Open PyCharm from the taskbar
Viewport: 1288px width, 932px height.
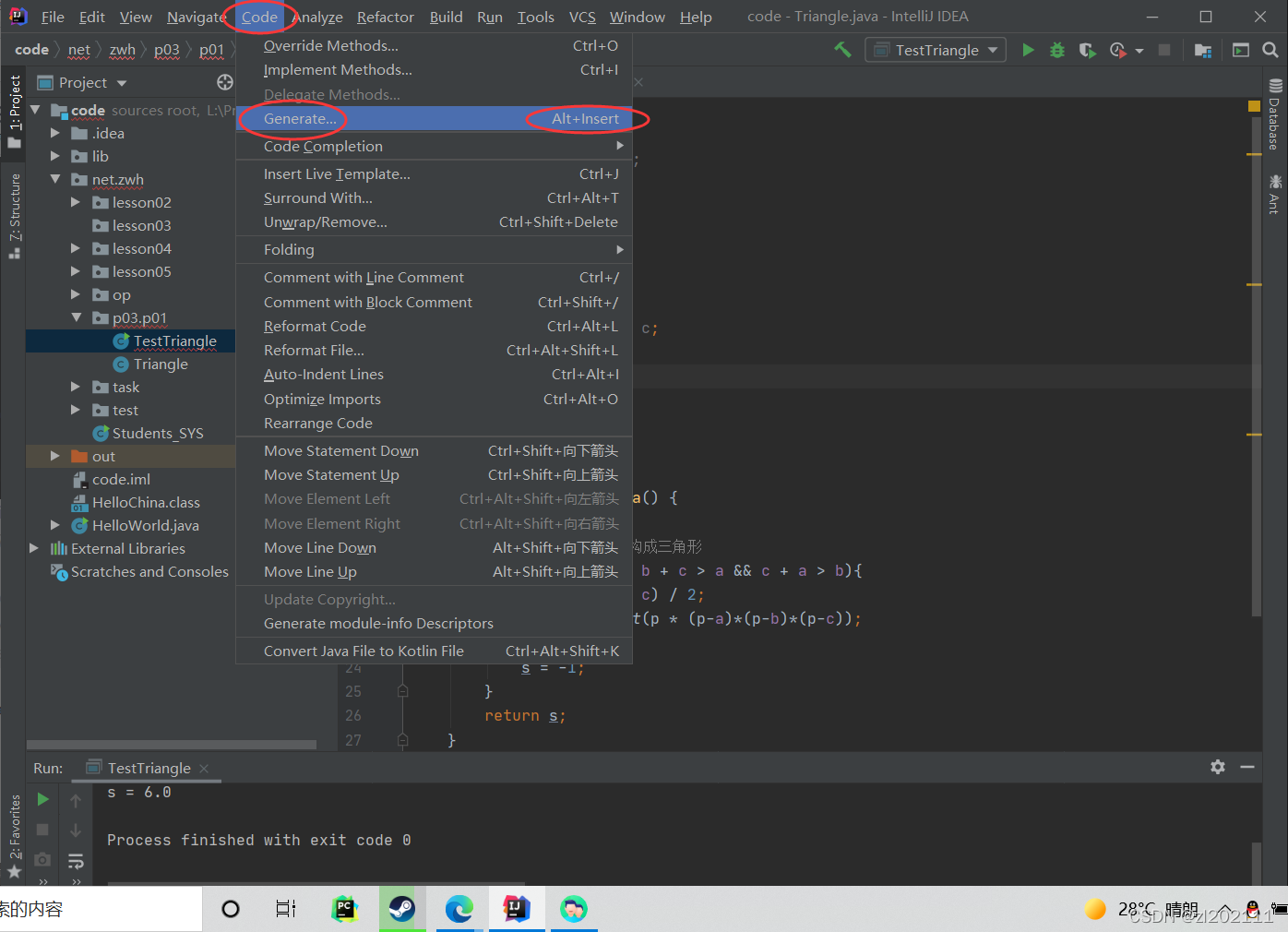tap(344, 909)
